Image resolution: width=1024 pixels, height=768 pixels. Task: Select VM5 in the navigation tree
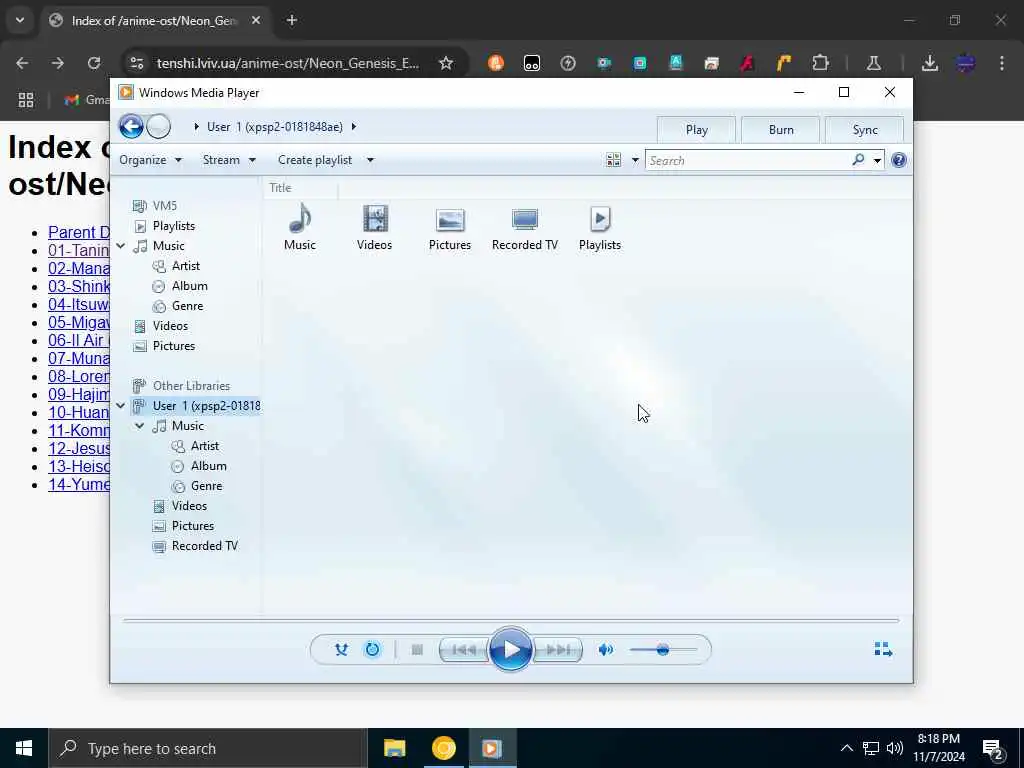(x=165, y=206)
